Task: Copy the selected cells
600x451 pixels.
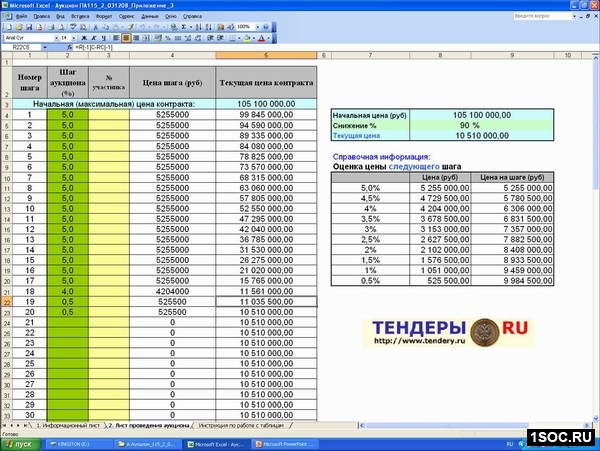Action: click(x=106, y=27)
